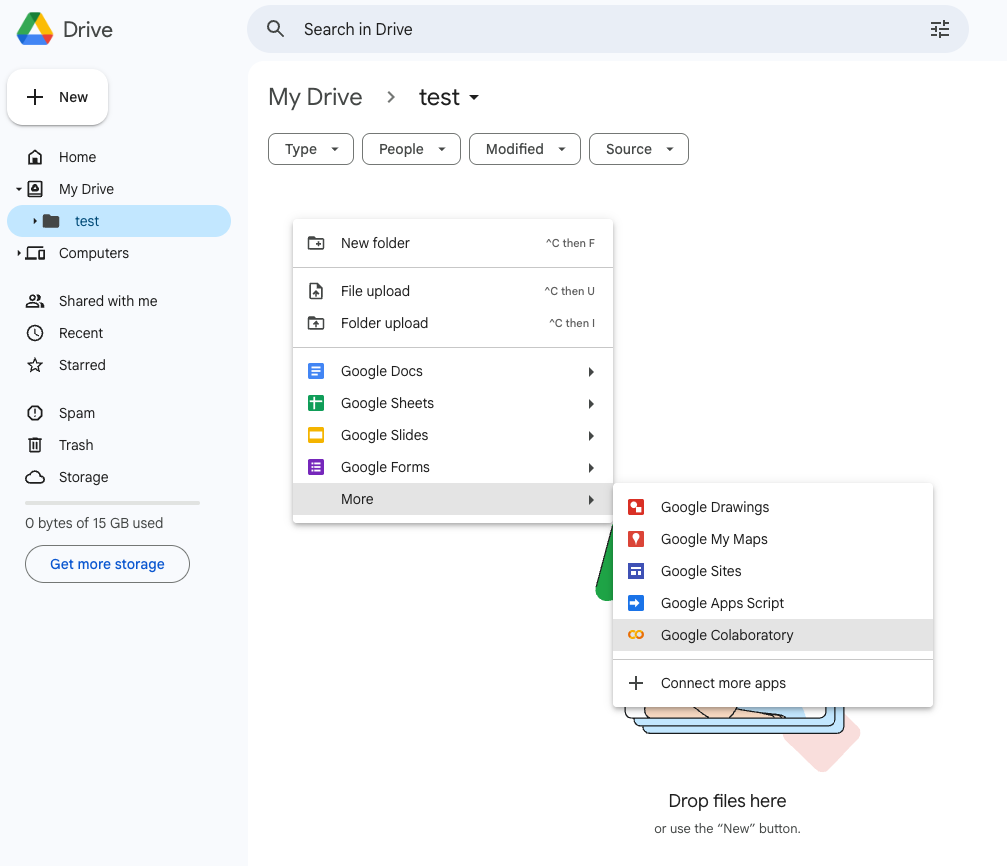Select Google Colaboratory from submenu
Viewport: 1007px width, 866px height.
[773, 635]
